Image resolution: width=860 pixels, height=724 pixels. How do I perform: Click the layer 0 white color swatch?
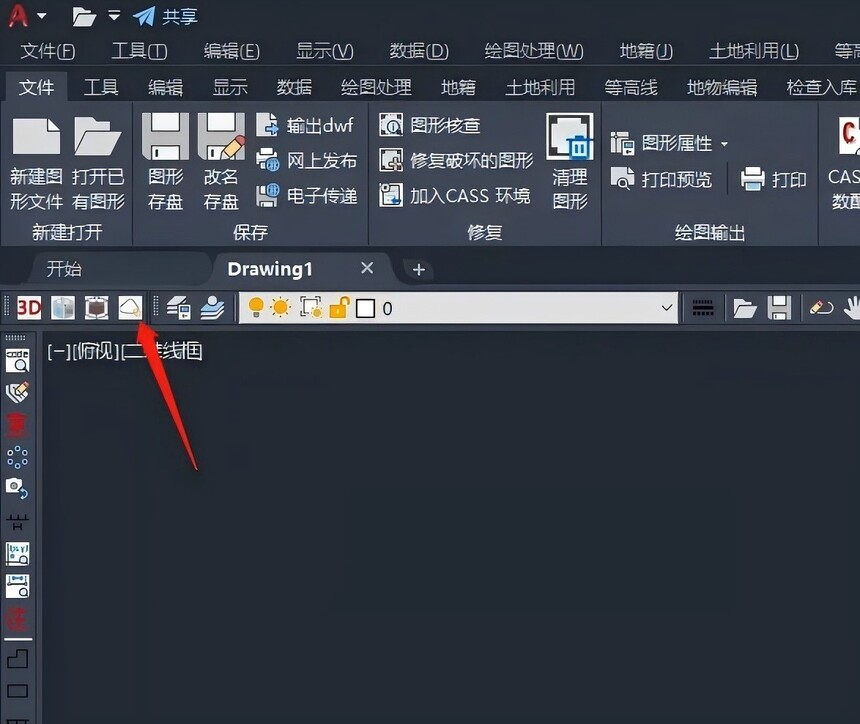[x=365, y=308]
